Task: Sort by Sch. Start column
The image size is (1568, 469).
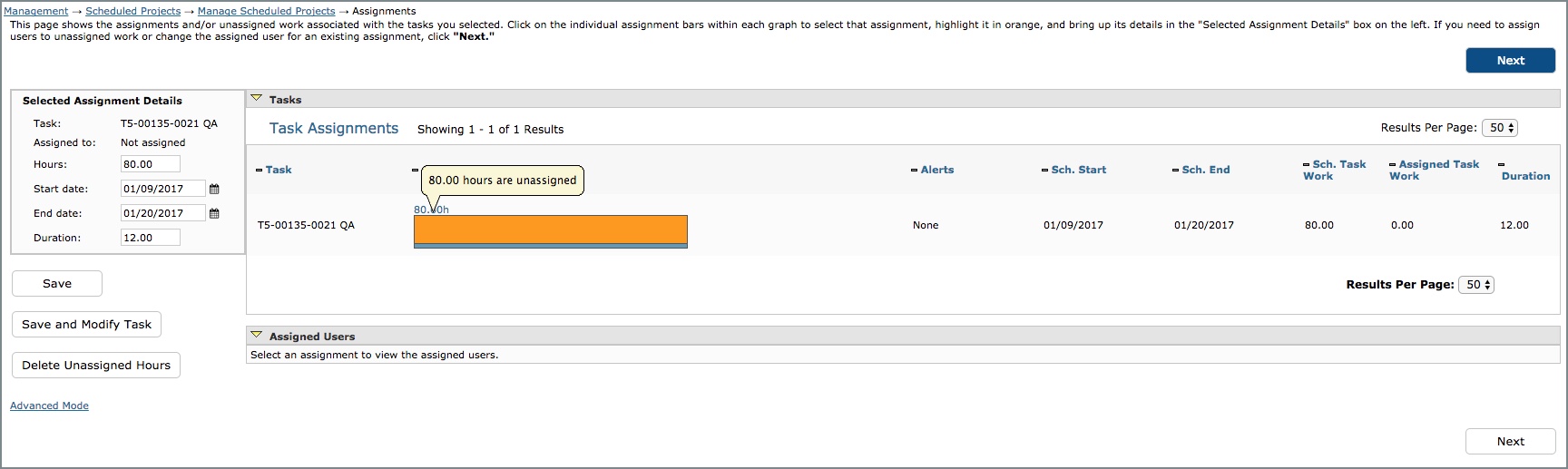Action: click(1079, 170)
